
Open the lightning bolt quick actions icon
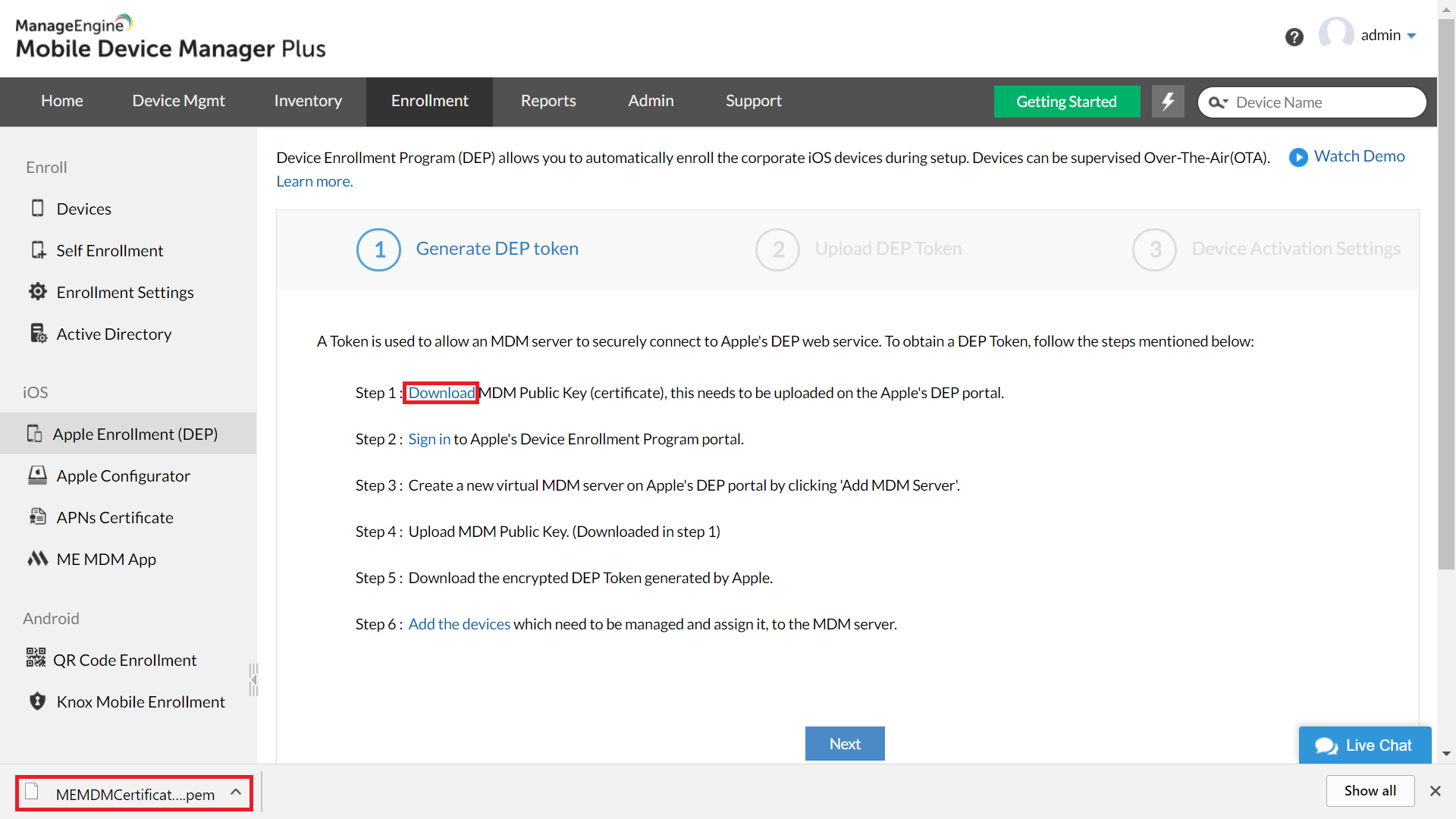pyautogui.click(x=1168, y=102)
